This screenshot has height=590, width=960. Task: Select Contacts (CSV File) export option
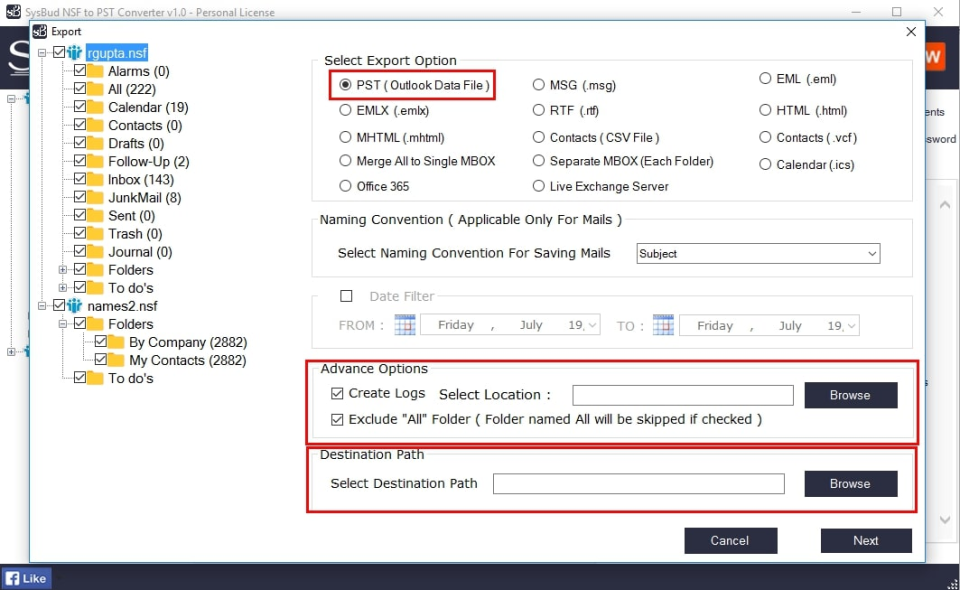(x=538, y=137)
